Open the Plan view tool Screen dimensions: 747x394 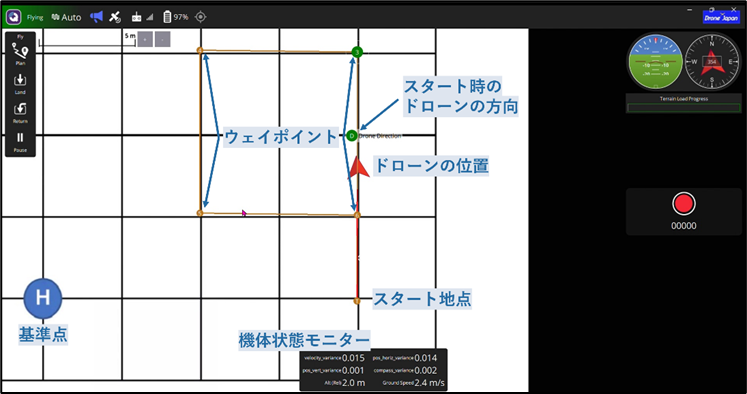tap(20, 53)
